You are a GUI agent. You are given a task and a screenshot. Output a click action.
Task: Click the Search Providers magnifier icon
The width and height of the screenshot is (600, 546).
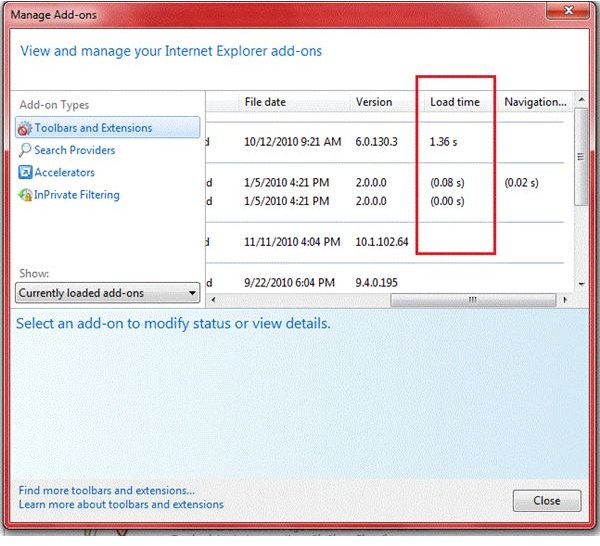(25, 150)
